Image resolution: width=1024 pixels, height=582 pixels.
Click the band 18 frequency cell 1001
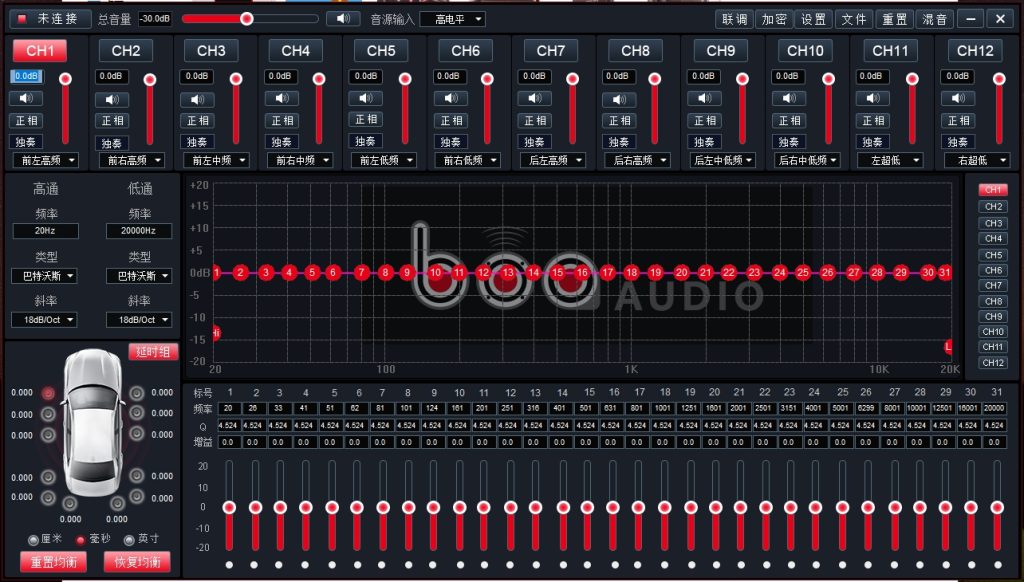[663, 408]
